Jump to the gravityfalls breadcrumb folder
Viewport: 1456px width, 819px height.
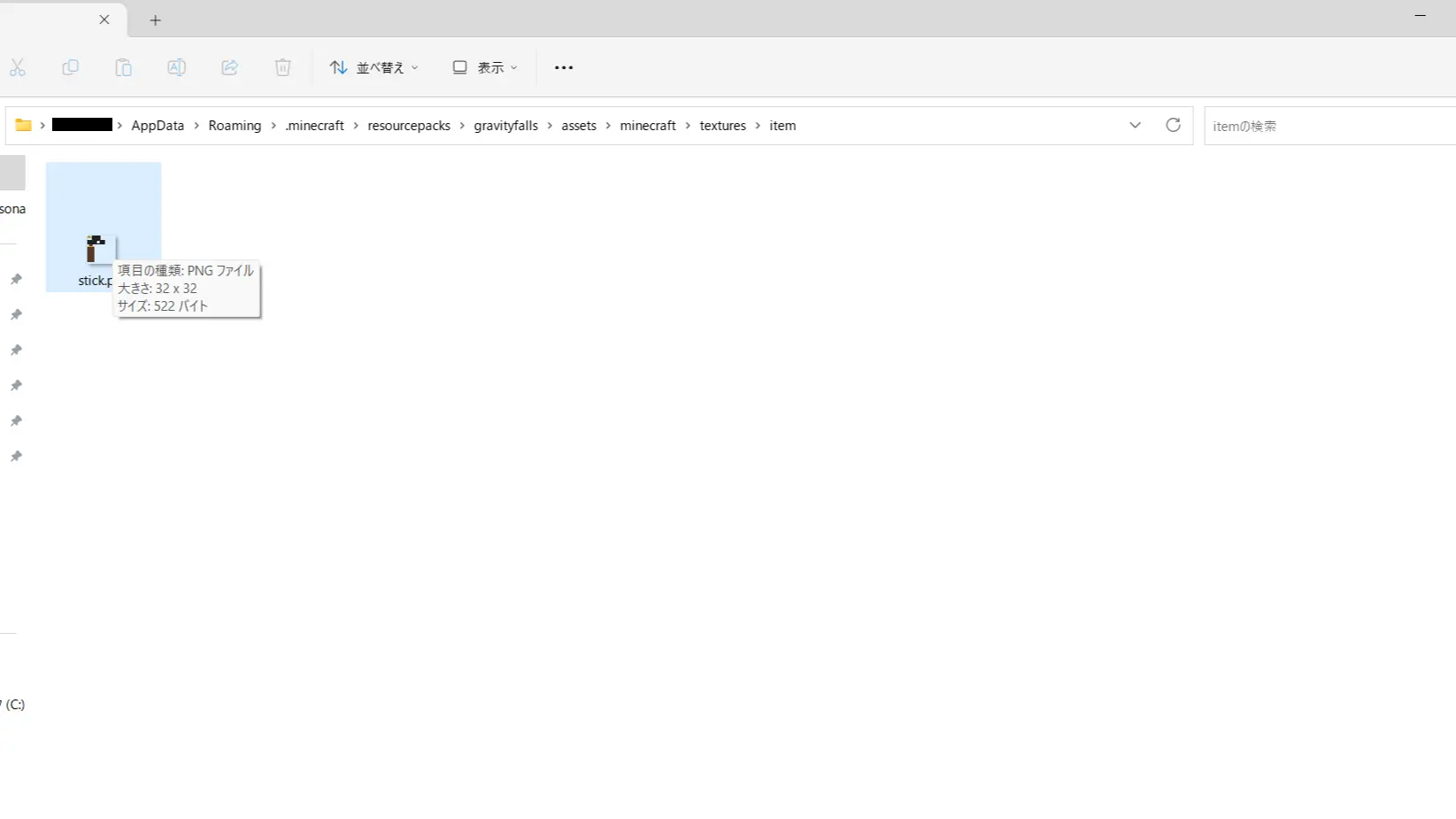pyautogui.click(x=505, y=126)
